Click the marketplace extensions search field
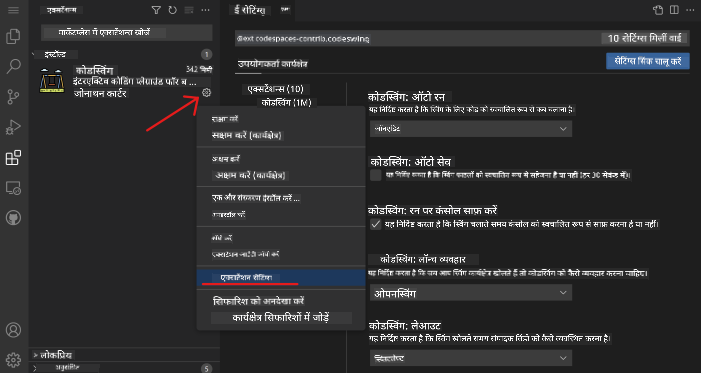This screenshot has width=701, height=373. (127, 33)
